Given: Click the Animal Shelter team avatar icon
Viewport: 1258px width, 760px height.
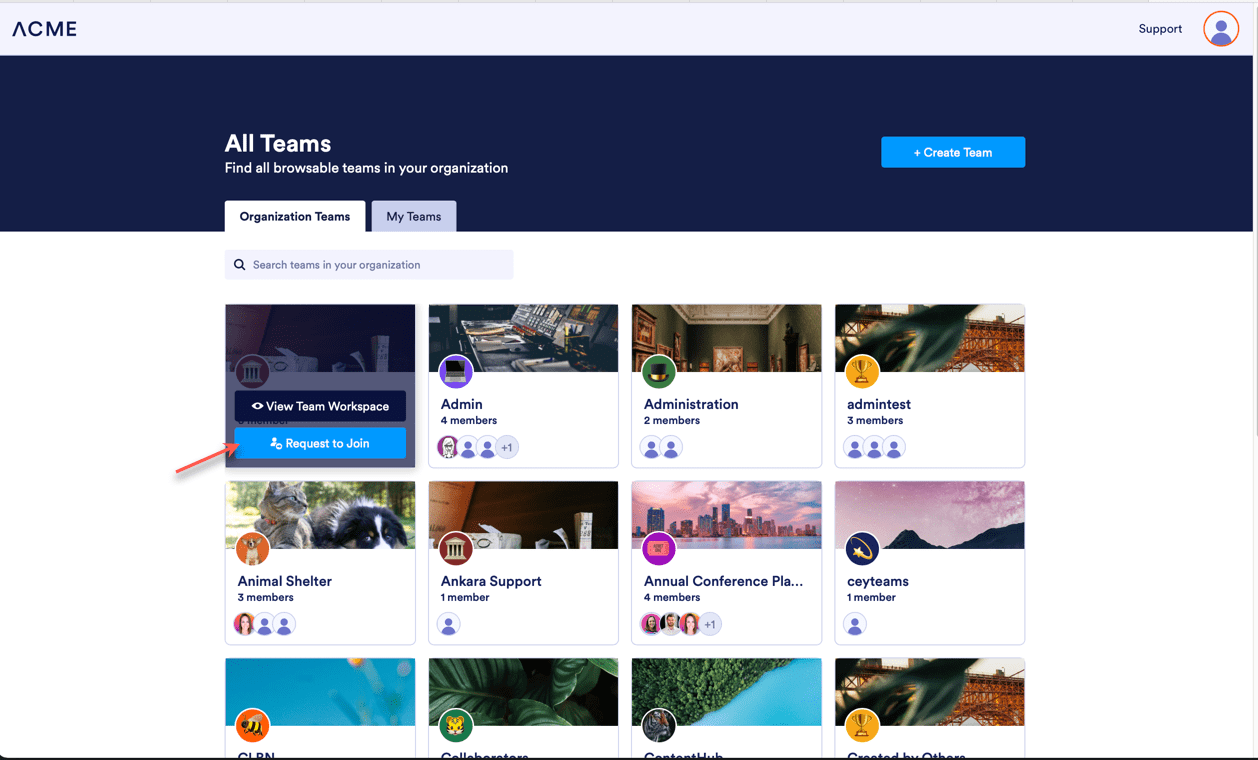Looking at the screenshot, I should pos(253,549).
